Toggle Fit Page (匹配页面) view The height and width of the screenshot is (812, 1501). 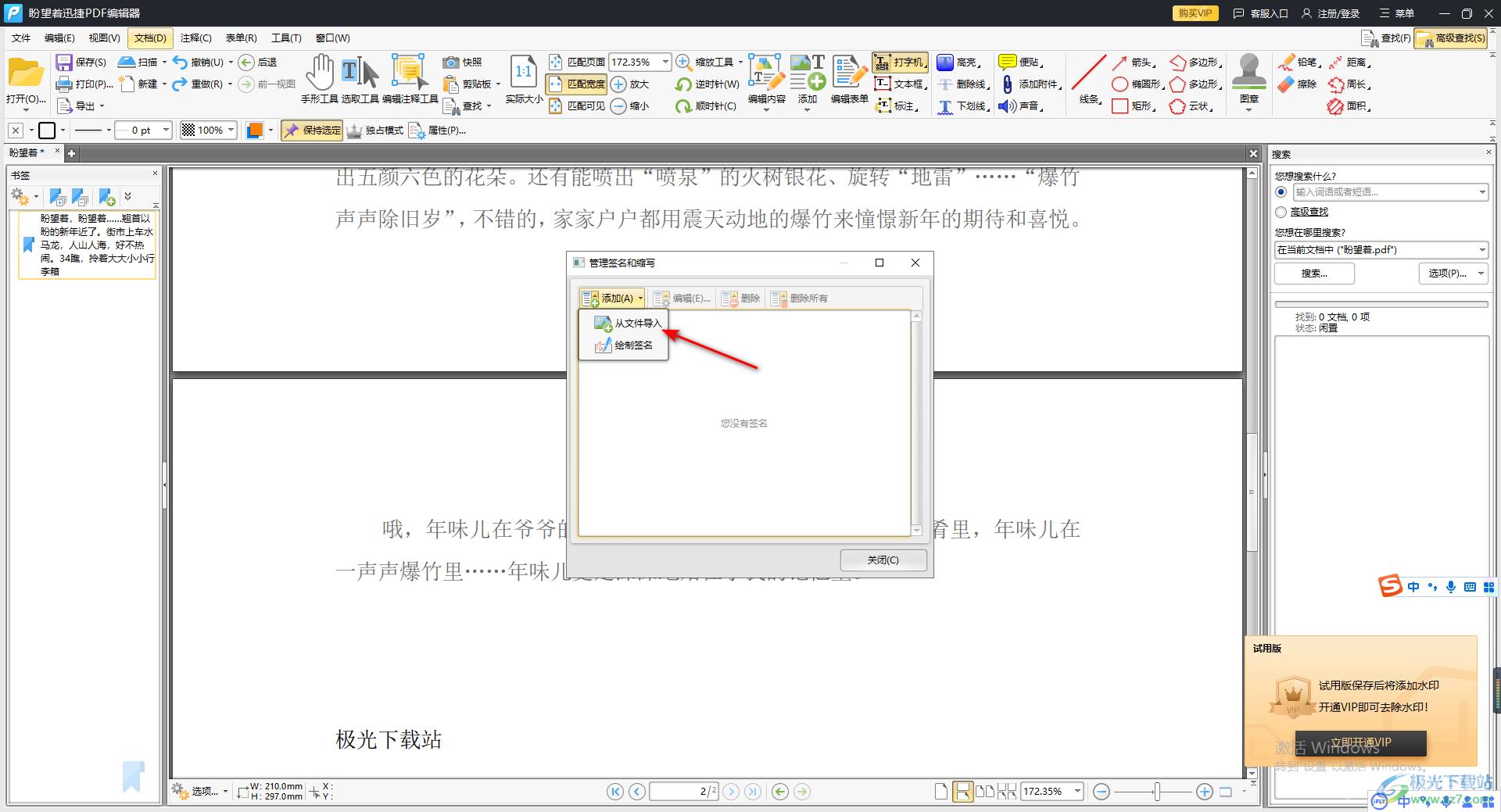pos(577,63)
